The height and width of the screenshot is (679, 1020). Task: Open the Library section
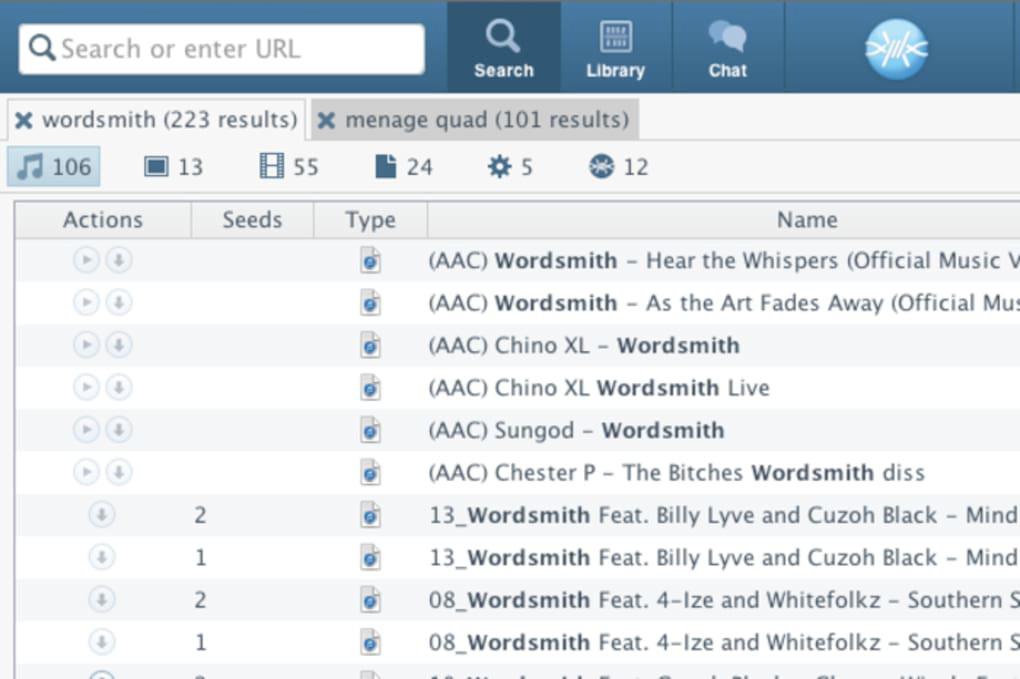[615, 47]
